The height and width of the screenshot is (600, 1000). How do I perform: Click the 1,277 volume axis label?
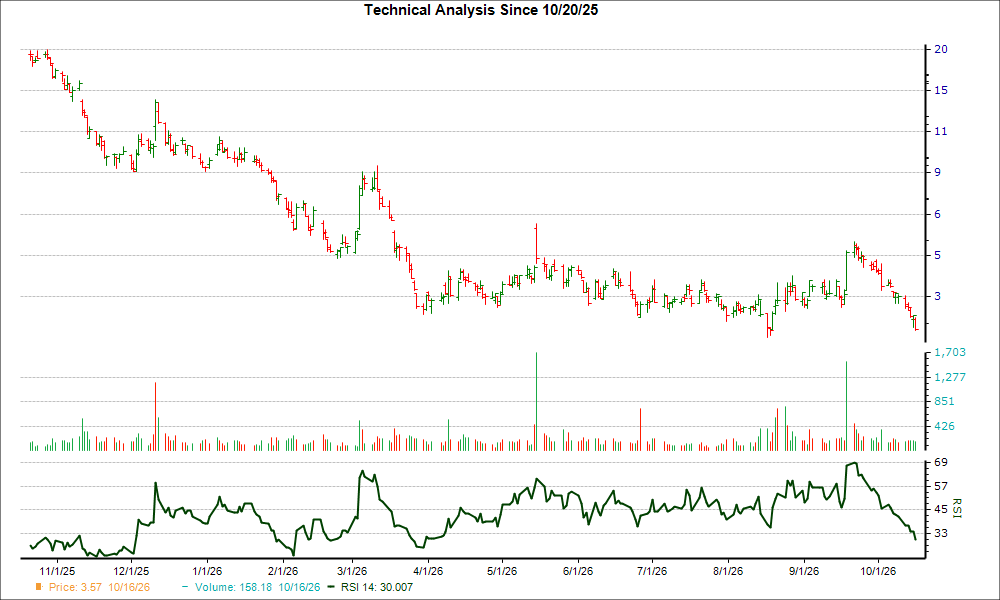(x=950, y=377)
